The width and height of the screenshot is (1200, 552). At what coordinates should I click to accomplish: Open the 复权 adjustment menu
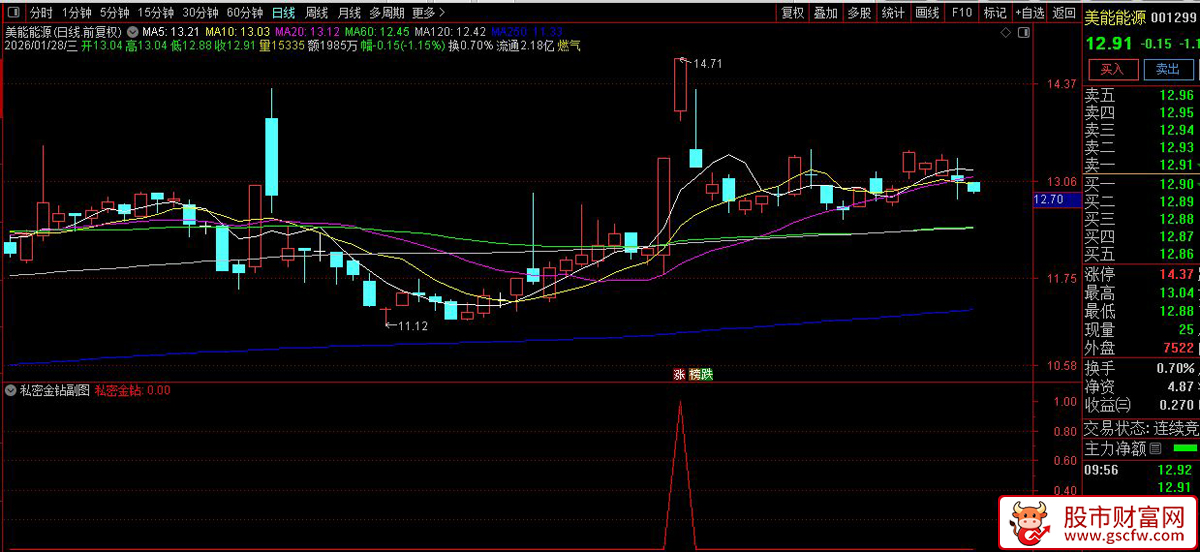click(793, 13)
